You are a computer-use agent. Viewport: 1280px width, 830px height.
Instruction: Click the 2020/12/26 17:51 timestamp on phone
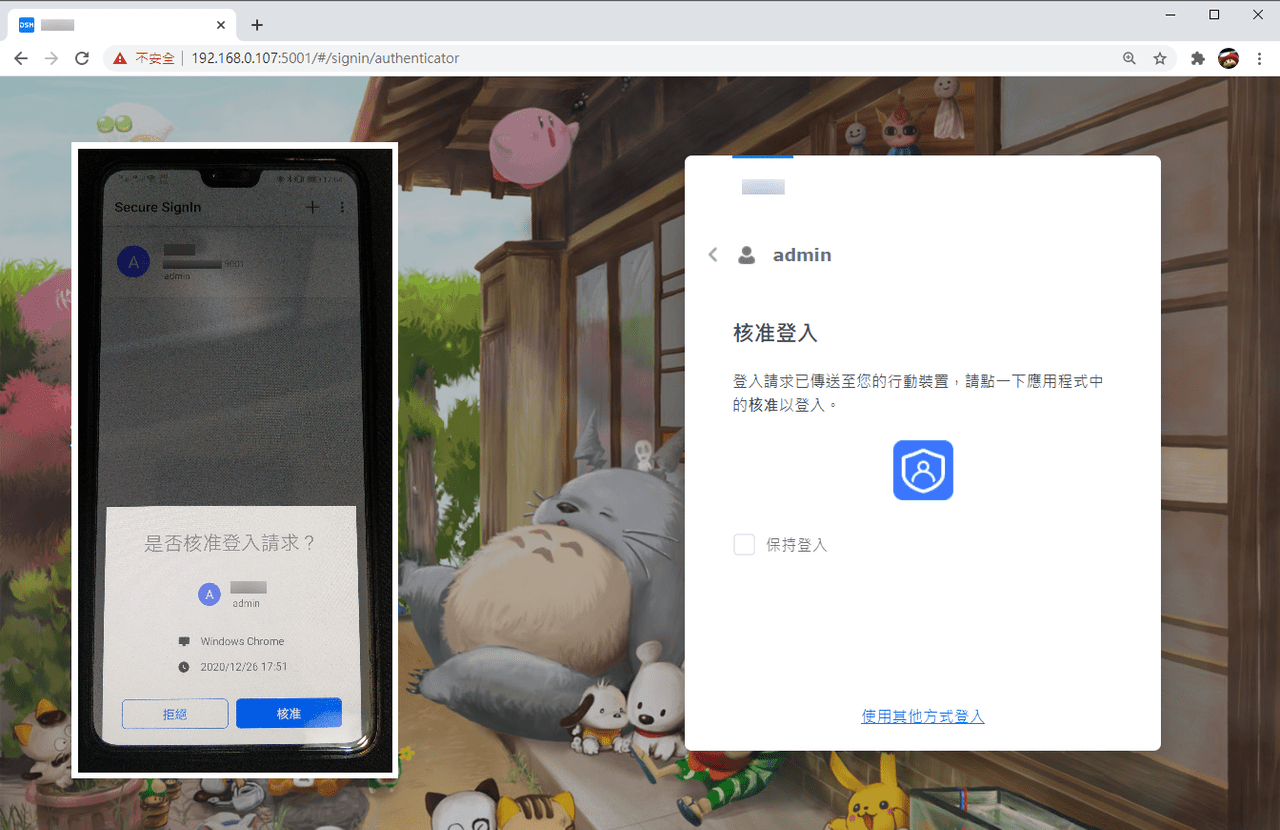pos(244,667)
